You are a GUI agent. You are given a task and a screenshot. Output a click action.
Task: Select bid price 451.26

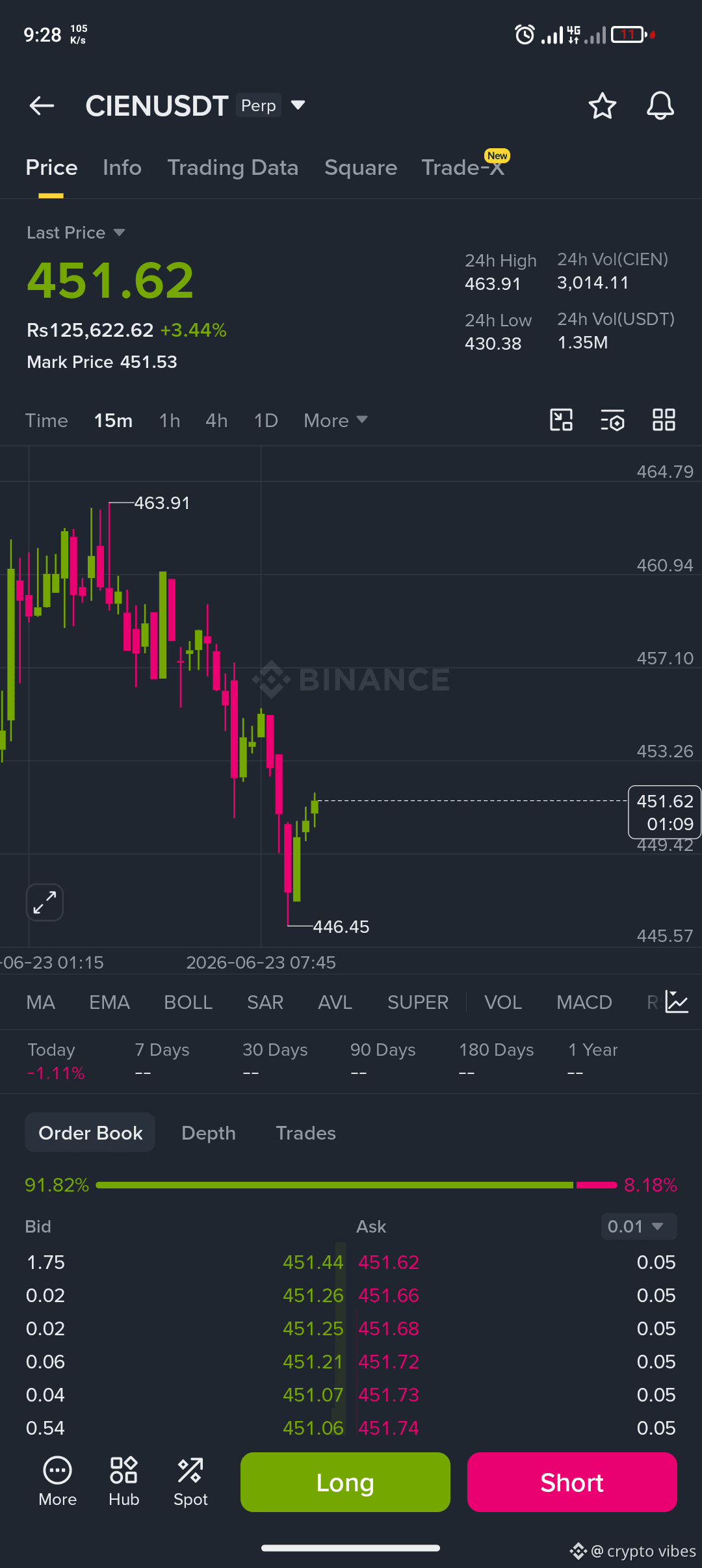tap(313, 1296)
